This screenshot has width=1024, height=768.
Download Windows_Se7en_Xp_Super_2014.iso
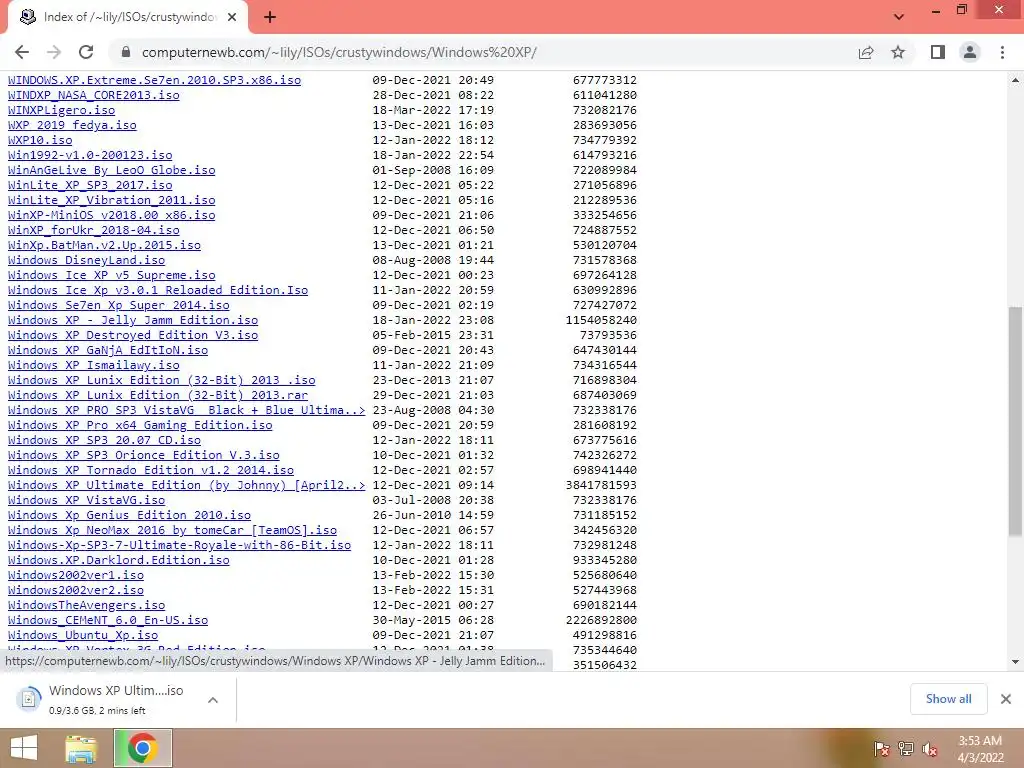click(x=118, y=305)
